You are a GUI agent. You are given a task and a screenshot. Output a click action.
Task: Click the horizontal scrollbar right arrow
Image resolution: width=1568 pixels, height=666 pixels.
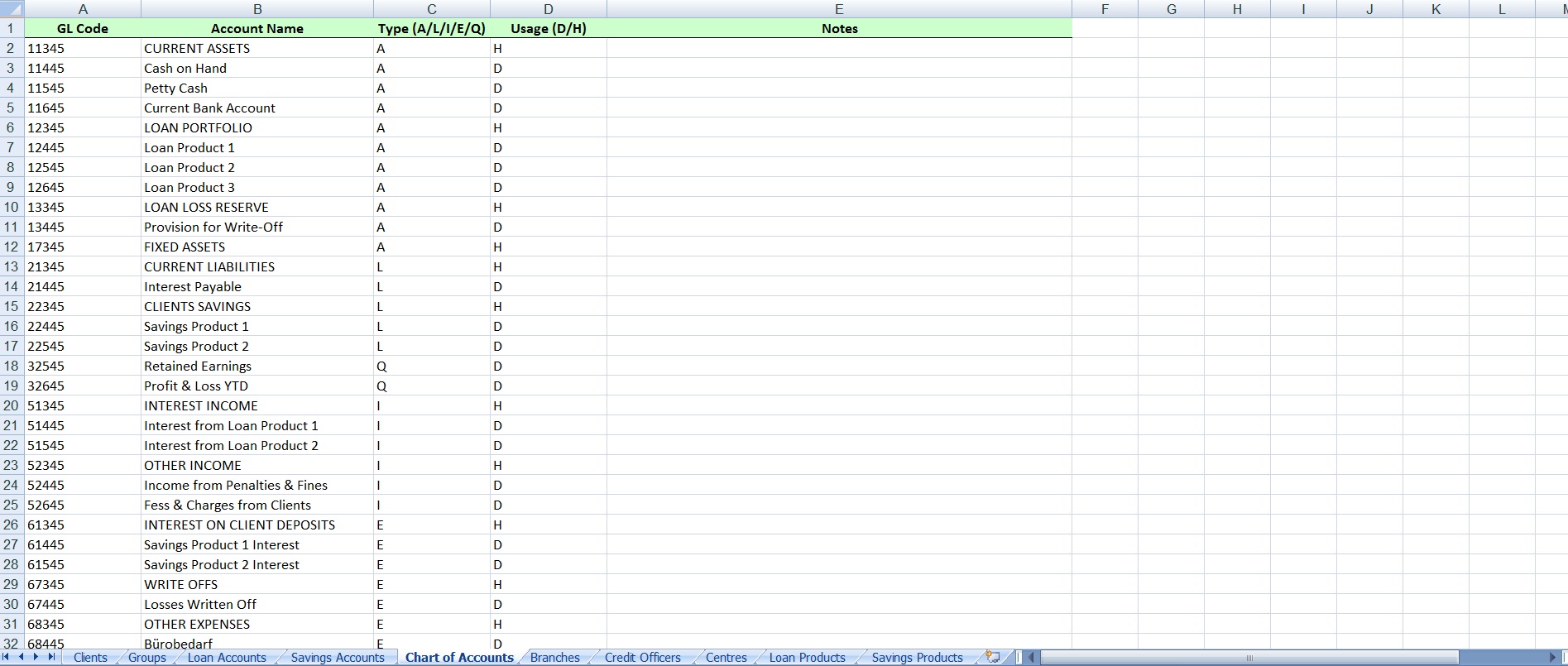click(x=1553, y=658)
